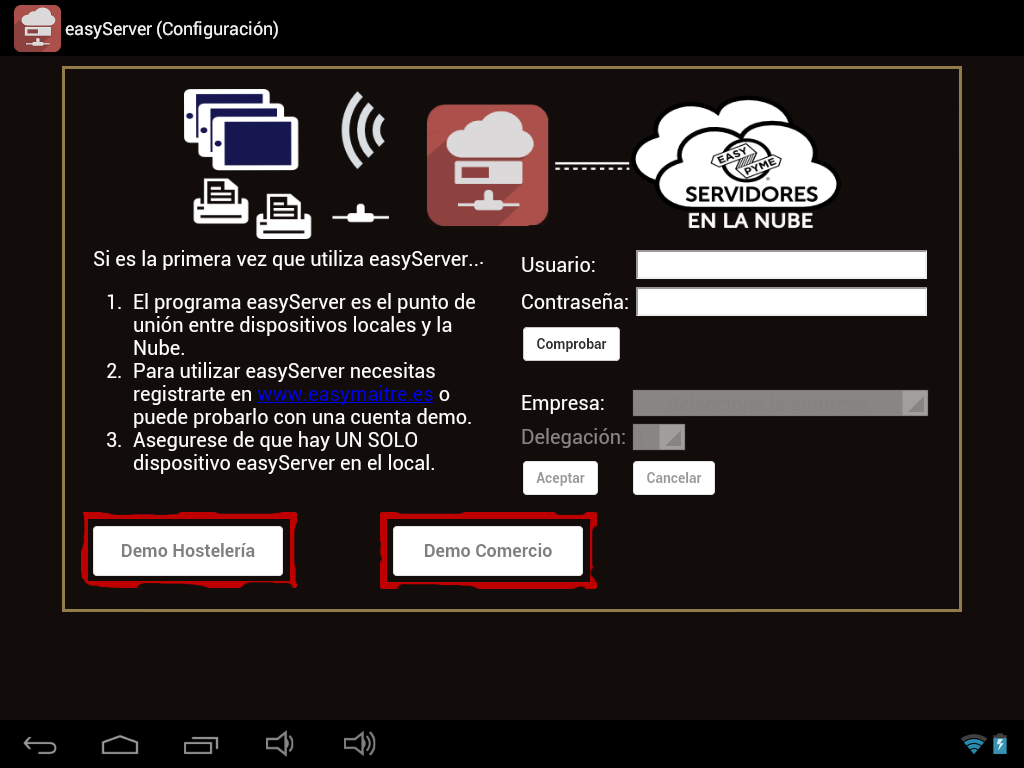Tap the stacked tablets icon
The image size is (1024, 768).
point(241,129)
